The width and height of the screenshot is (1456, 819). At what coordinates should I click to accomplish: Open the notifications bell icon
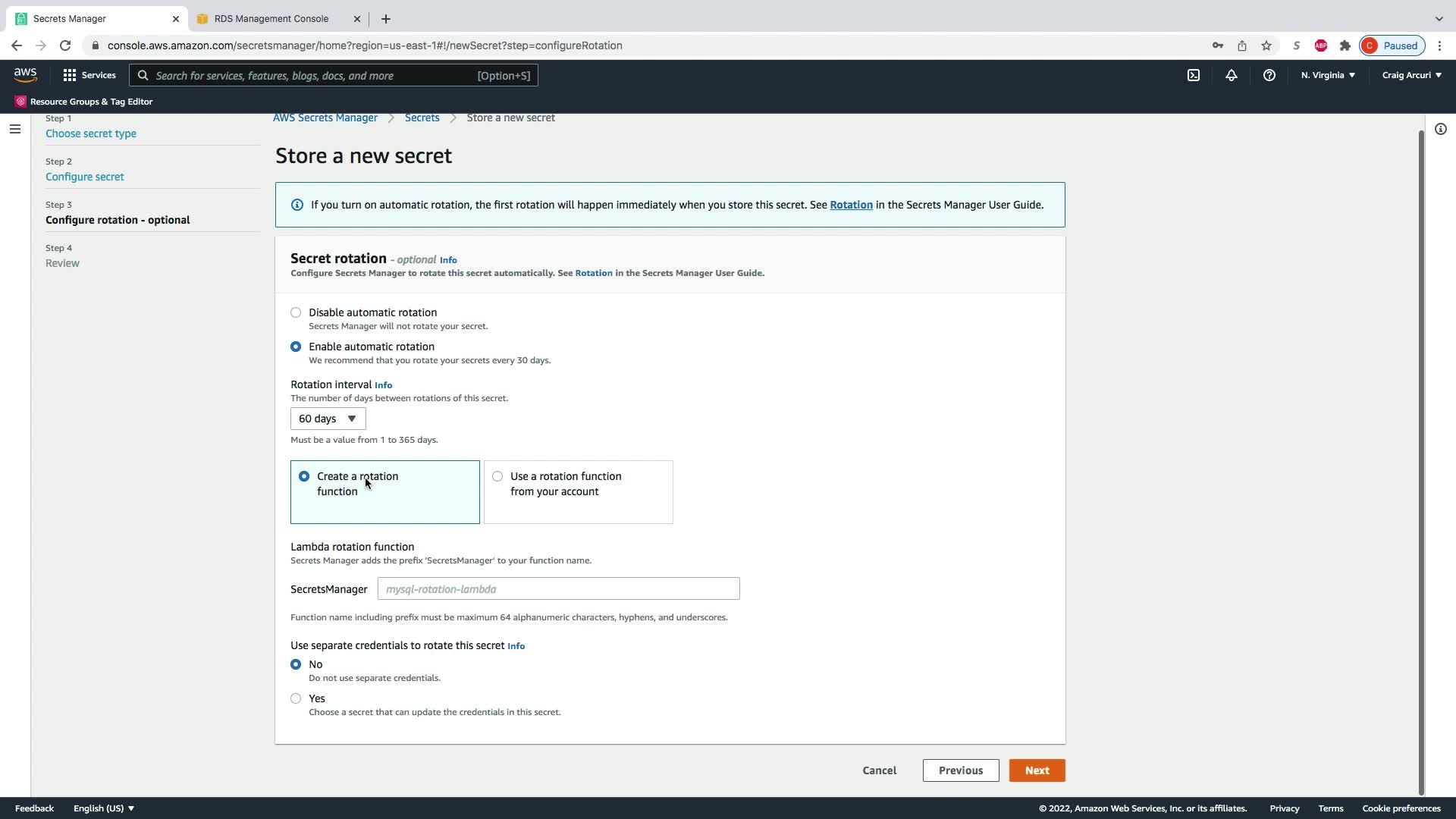(1231, 75)
